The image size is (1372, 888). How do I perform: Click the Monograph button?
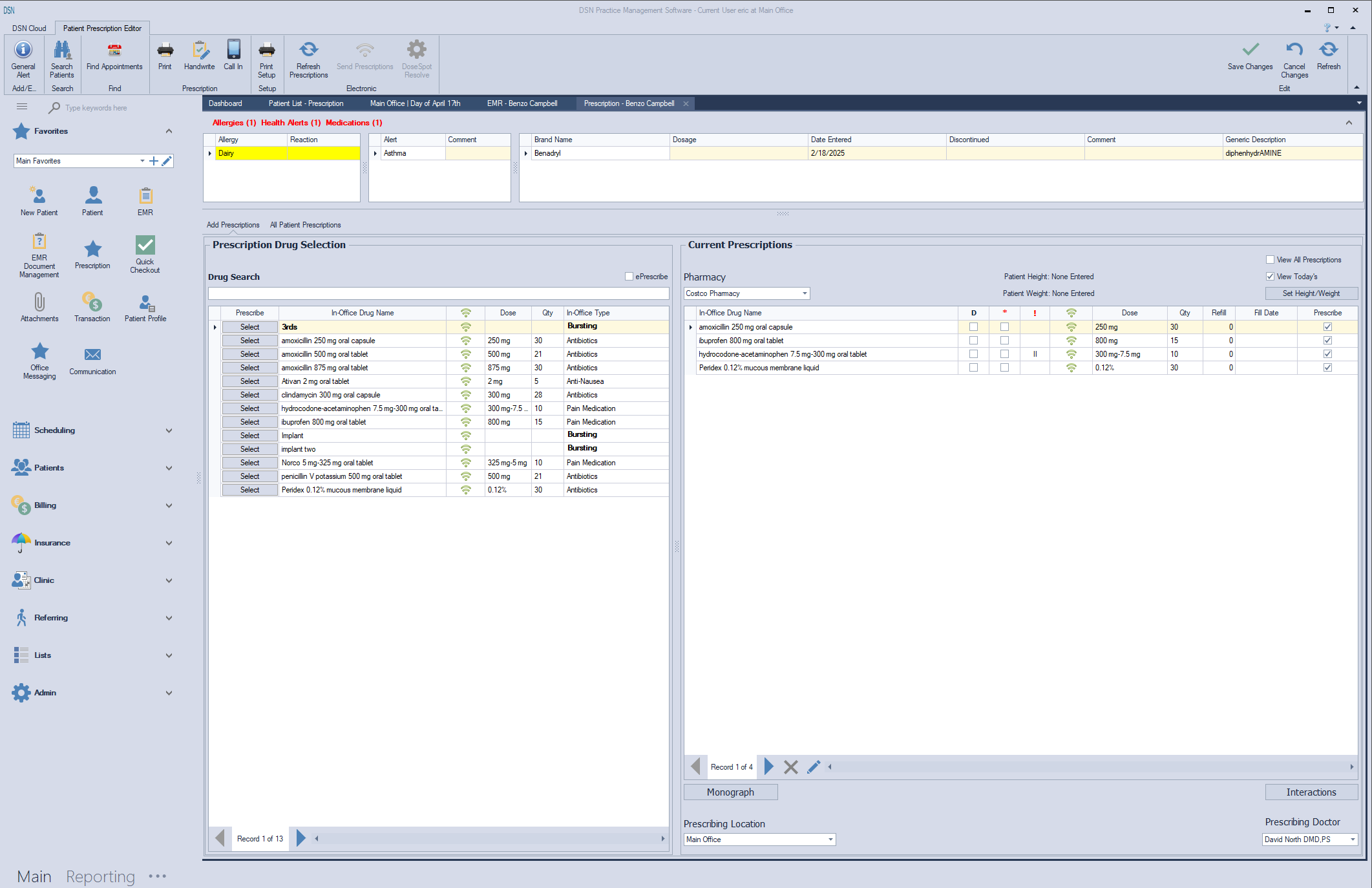(x=730, y=792)
